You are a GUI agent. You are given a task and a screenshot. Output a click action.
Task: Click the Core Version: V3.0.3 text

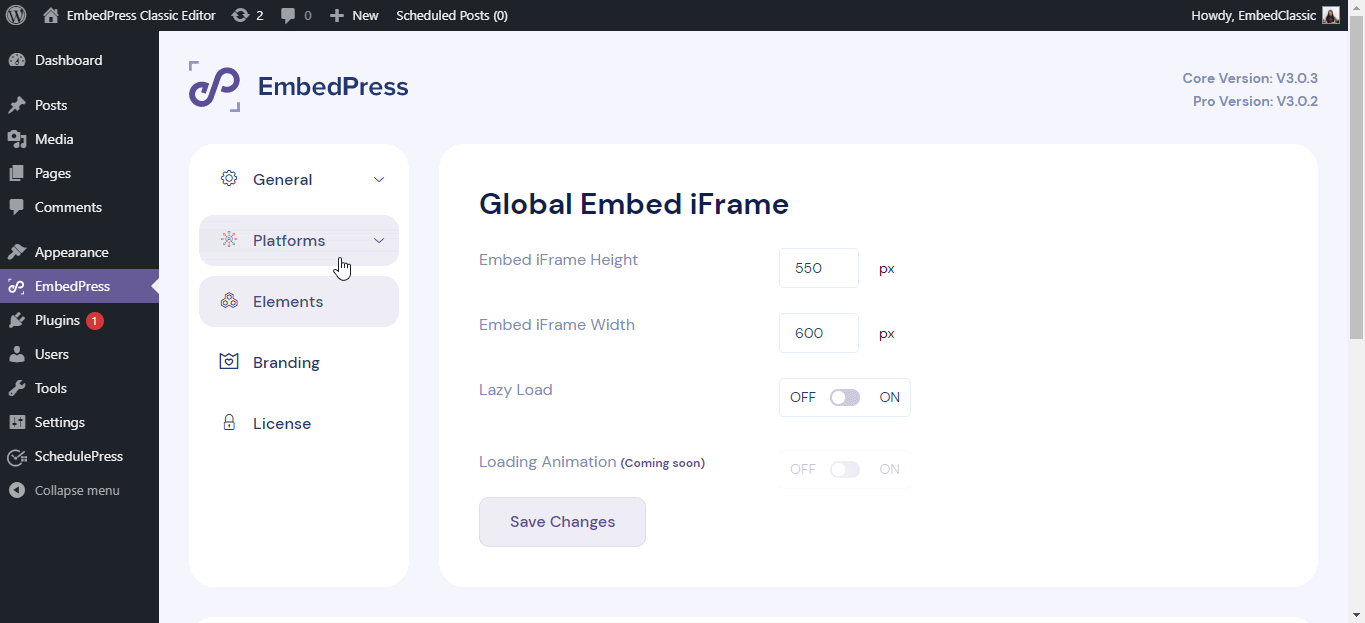(1250, 78)
